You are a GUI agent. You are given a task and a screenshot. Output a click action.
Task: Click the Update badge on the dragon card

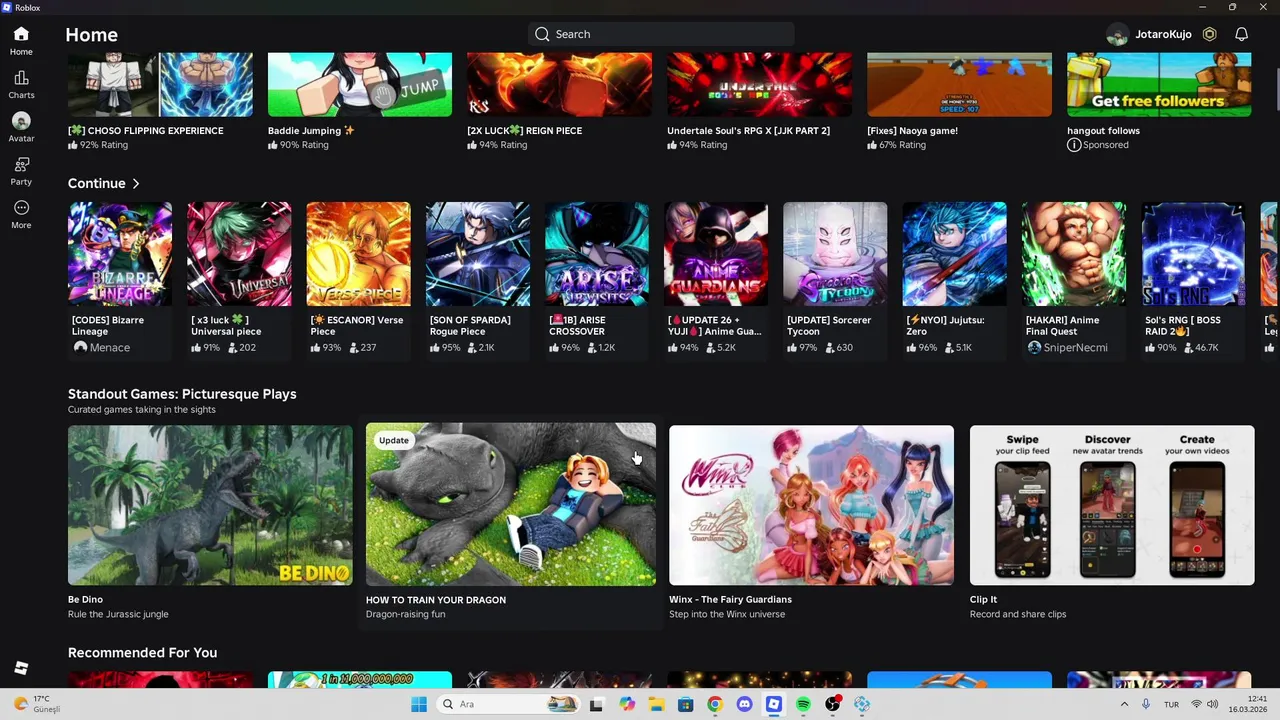(x=394, y=441)
